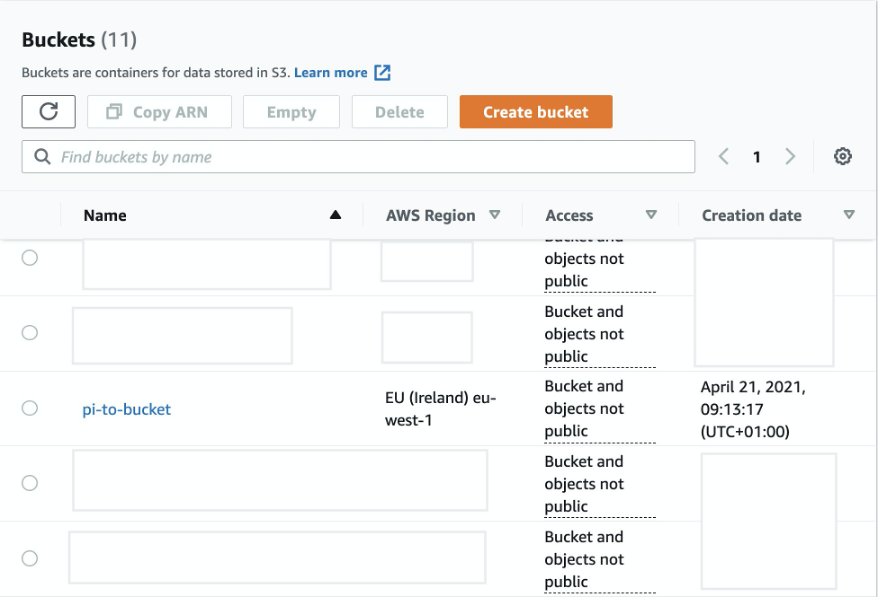Viewport: 879px width, 597px height.
Task: Select page 1 in pagination
Action: [x=757, y=157]
